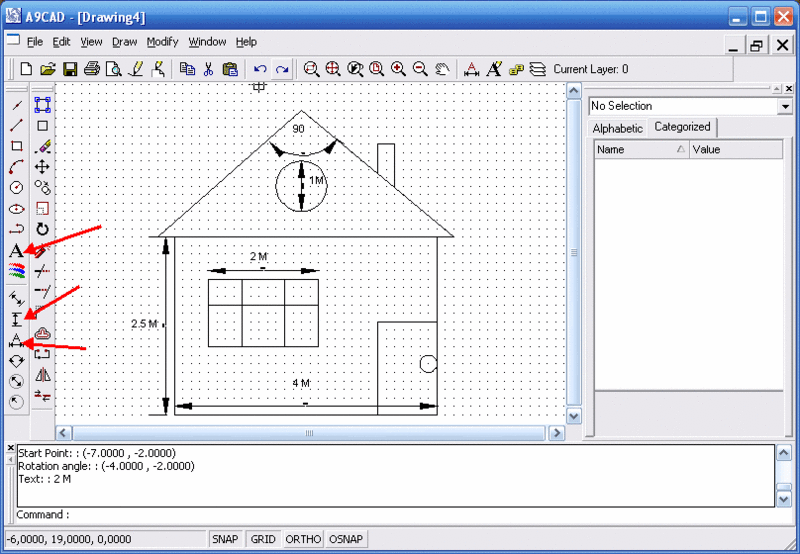This screenshot has width=800, height=554.
Task: Open the Layers stack icon
Action: (x=538, y=69)
